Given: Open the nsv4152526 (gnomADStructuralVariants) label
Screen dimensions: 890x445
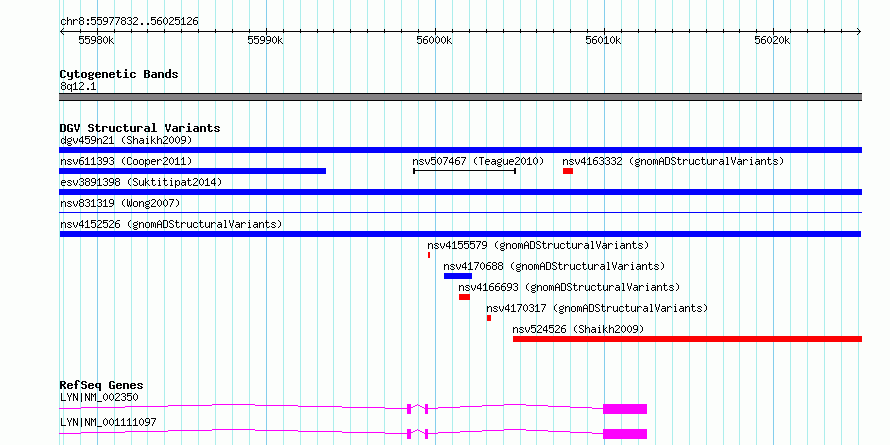Looking at the screenshot, I should pyautogui.click(x=171, y=224).
